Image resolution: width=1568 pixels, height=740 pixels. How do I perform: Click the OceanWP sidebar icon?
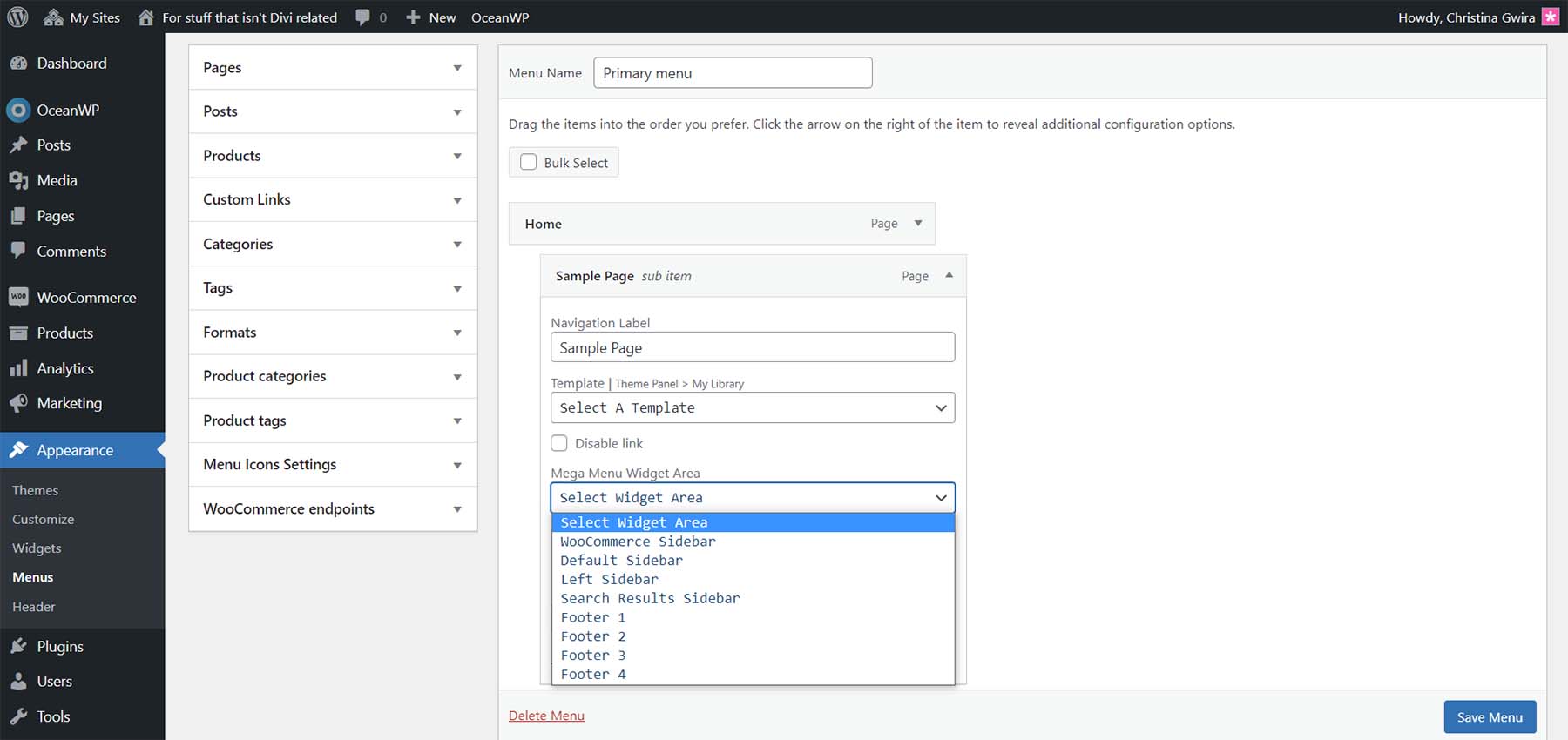click(x=18, y=111)
